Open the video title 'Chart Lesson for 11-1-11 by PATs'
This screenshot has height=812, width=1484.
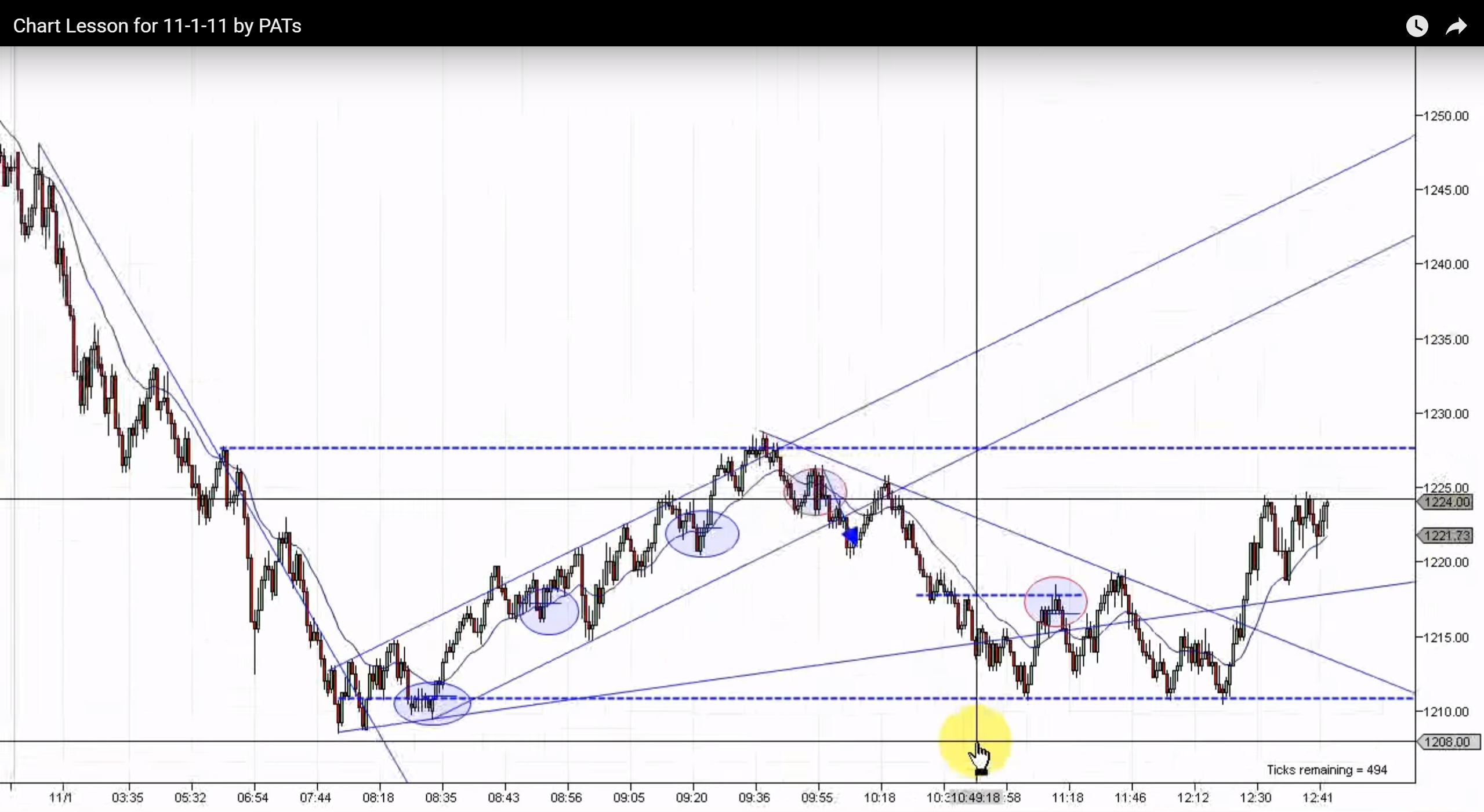157,26
